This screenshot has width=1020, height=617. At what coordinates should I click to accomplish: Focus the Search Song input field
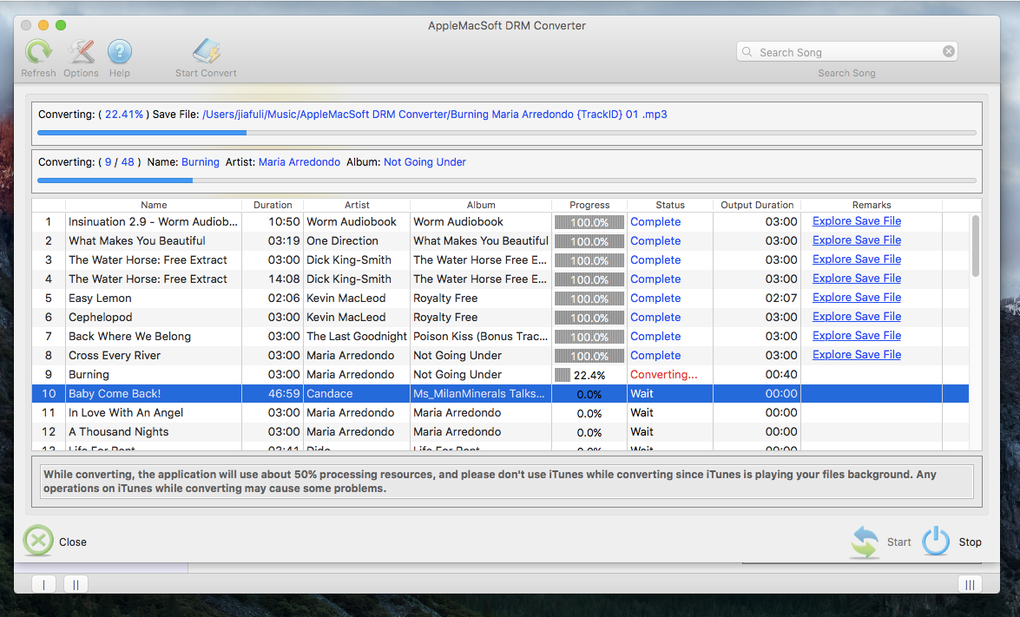tap(847, 51)
